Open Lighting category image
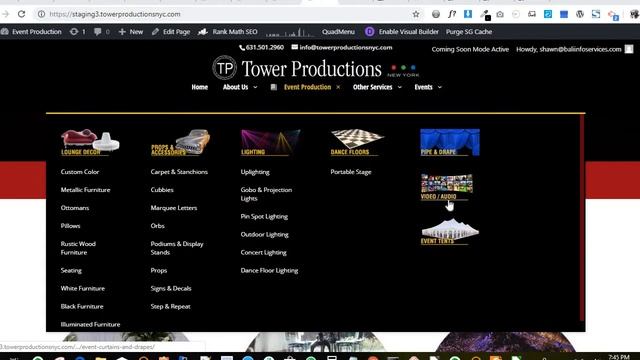This screenshot has height=360, width=640. (x=270, y=142)
